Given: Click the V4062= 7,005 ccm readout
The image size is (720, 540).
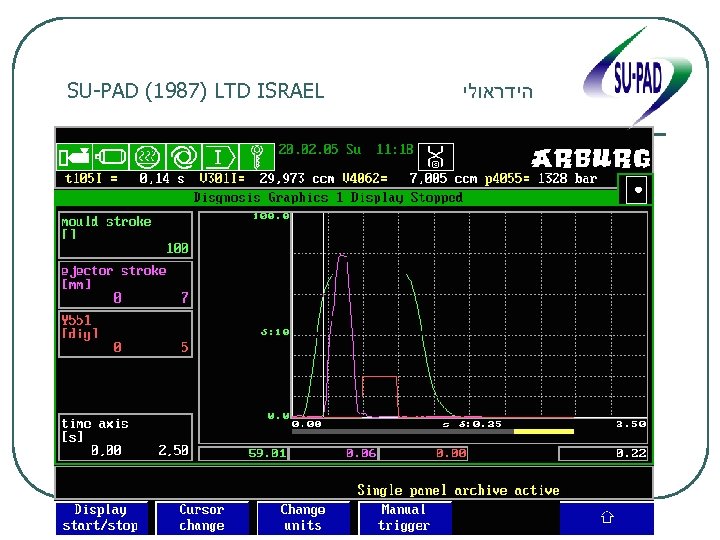Looking at the screenshot, I should (410, 179).
